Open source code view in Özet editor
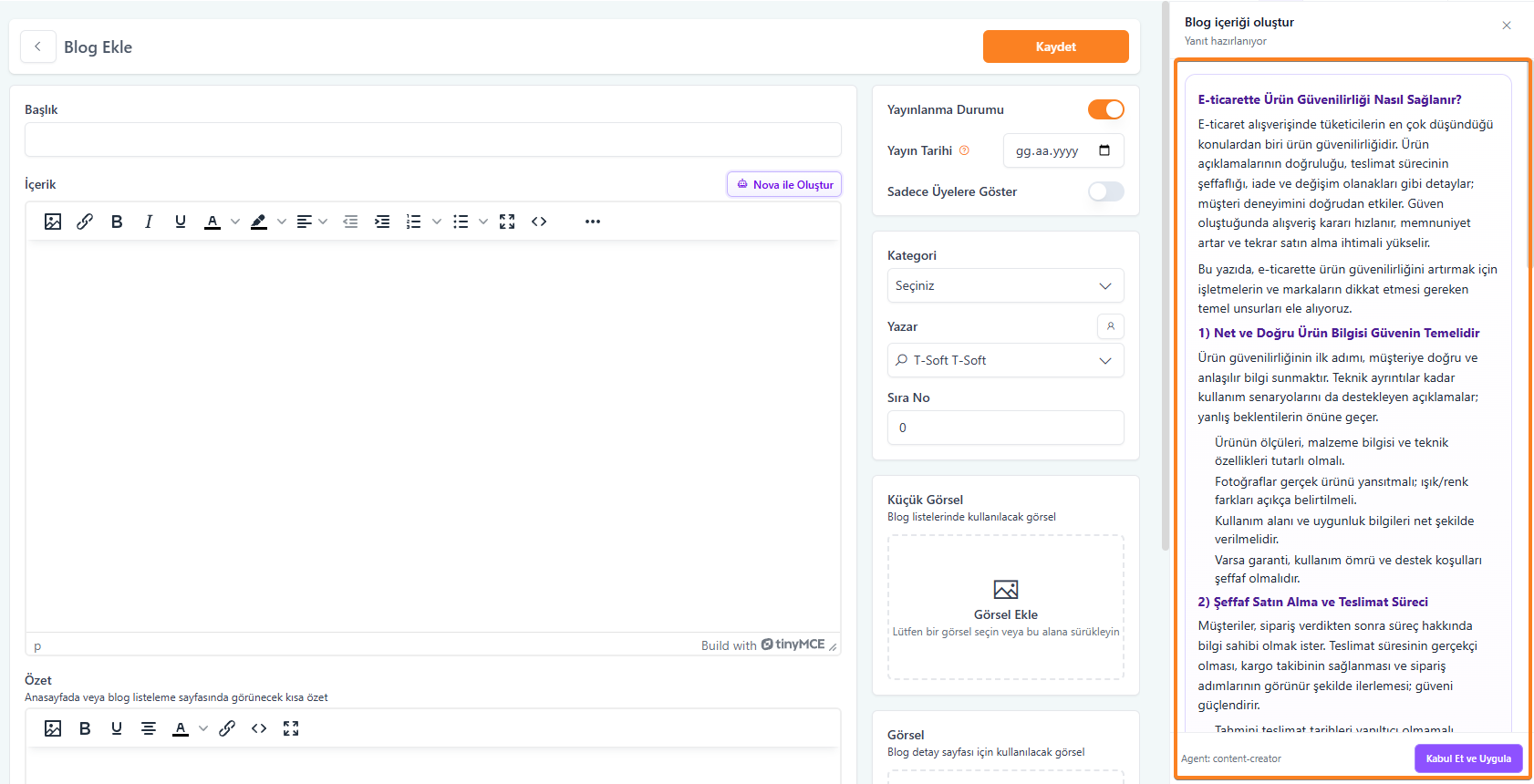The image size is (1534, 784). [x=259, y=728]
